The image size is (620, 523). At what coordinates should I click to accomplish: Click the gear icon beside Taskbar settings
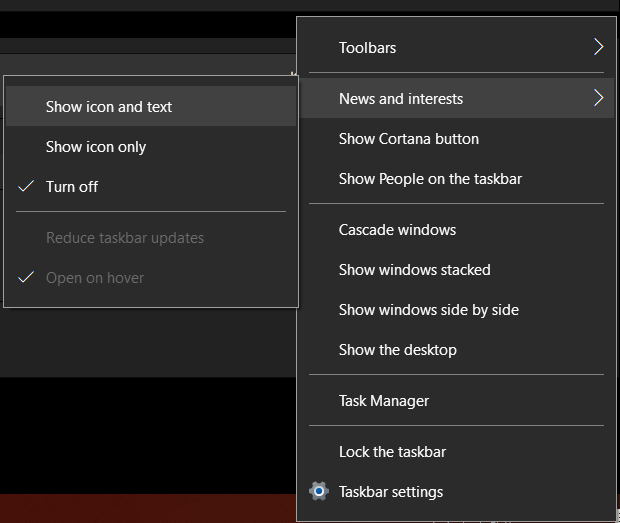[319, 491]
